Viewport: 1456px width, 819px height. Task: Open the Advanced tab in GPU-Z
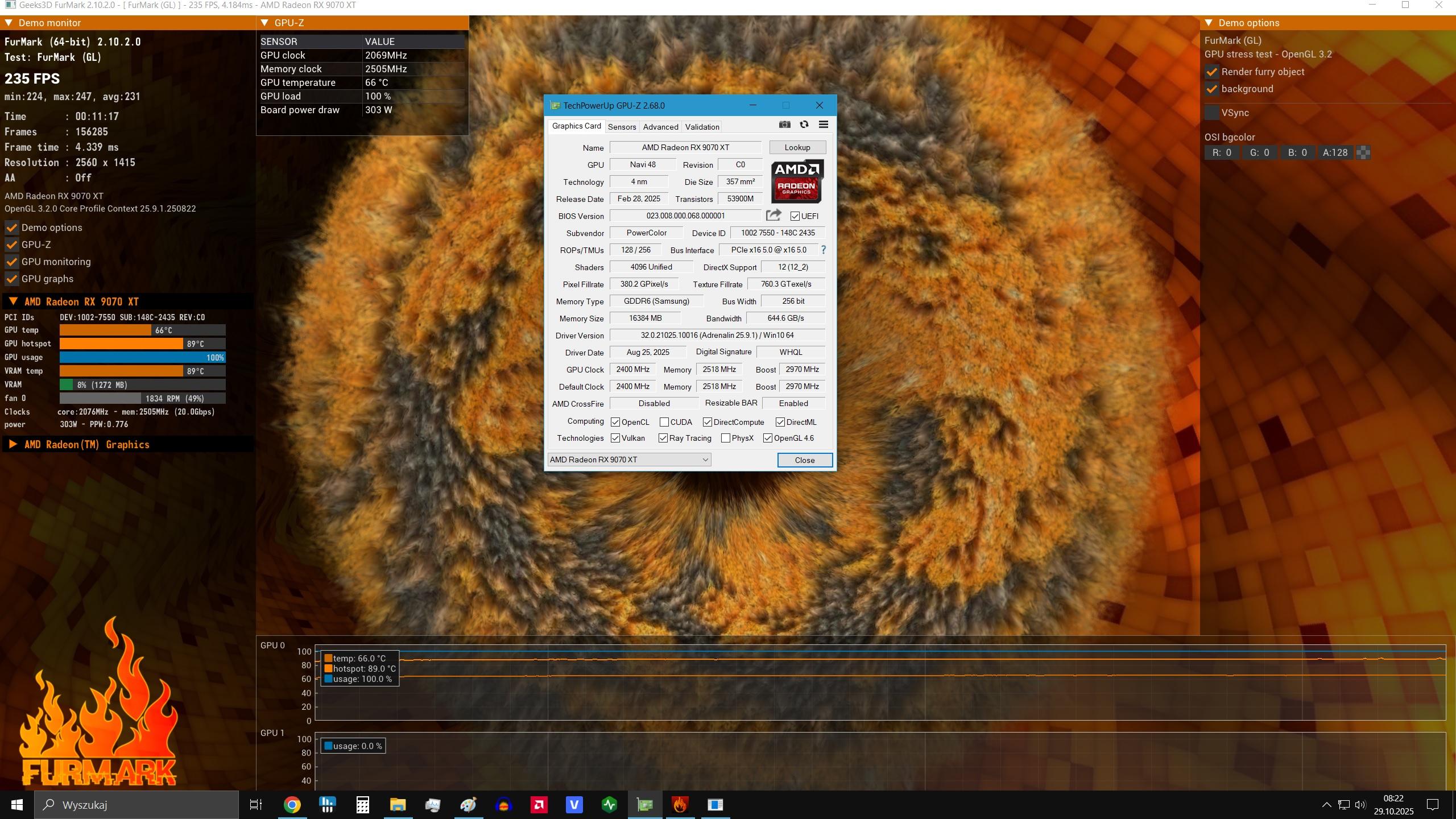tap(660, 127)
